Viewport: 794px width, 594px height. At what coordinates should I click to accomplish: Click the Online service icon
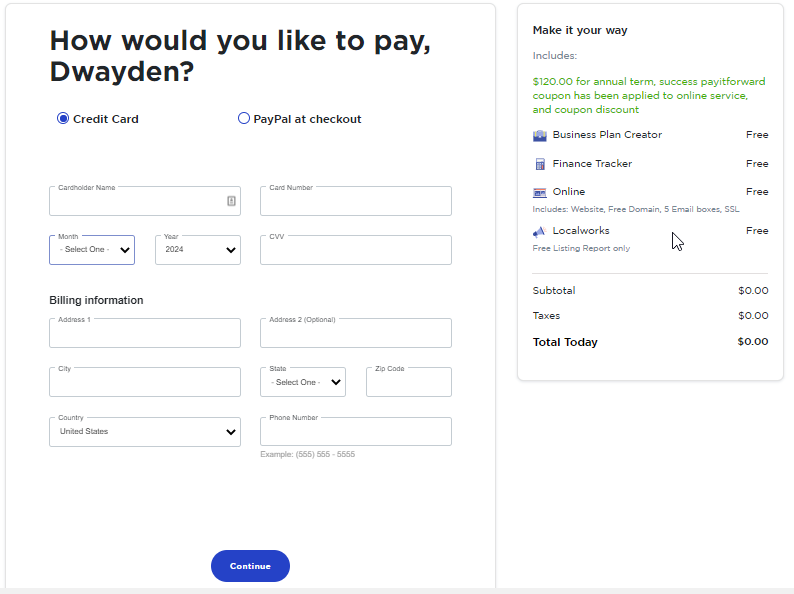tap(540, 192)
